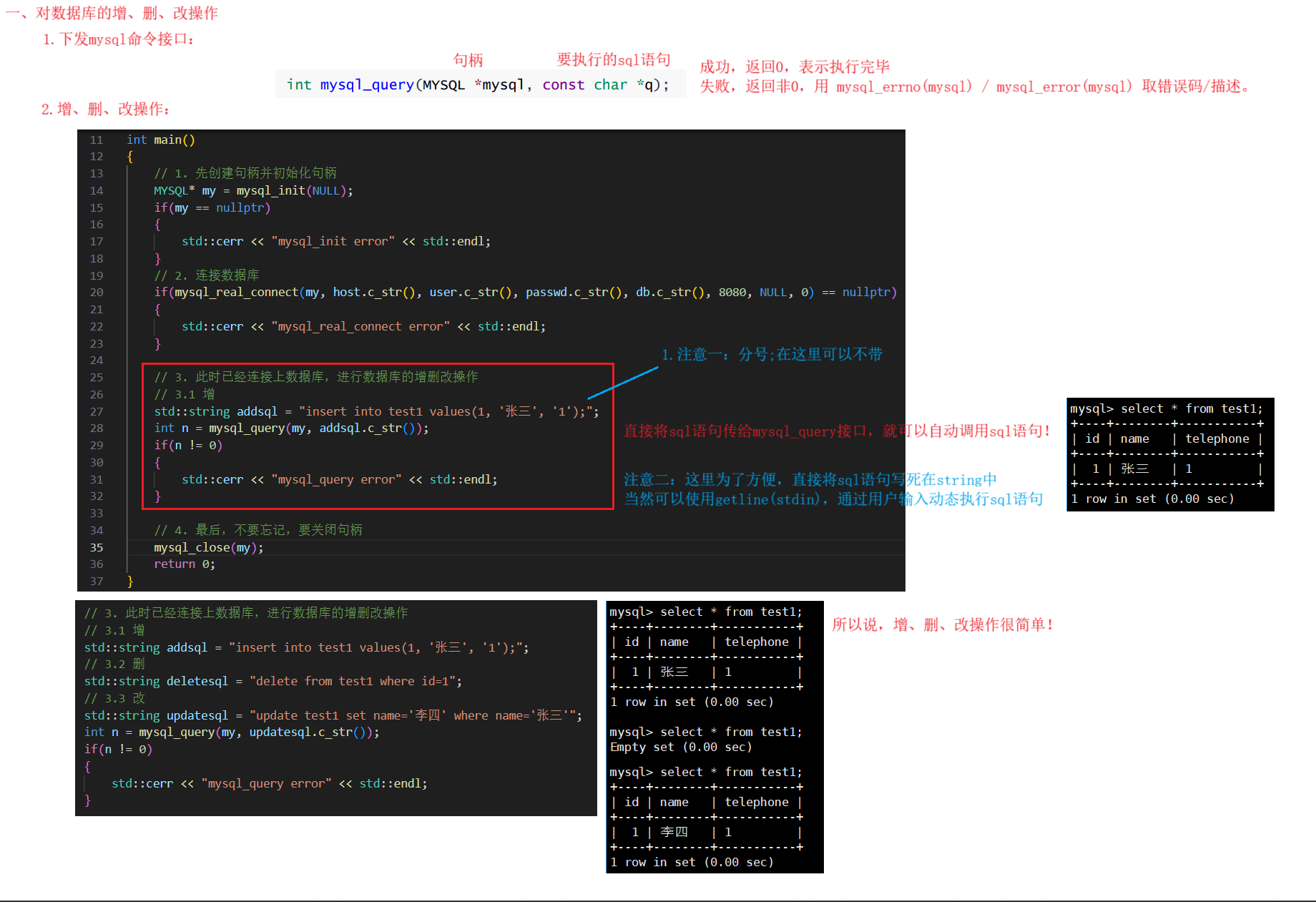
Task: Click the line 'return 0;'
Action: pyautogui.click(x=185, y=564)
